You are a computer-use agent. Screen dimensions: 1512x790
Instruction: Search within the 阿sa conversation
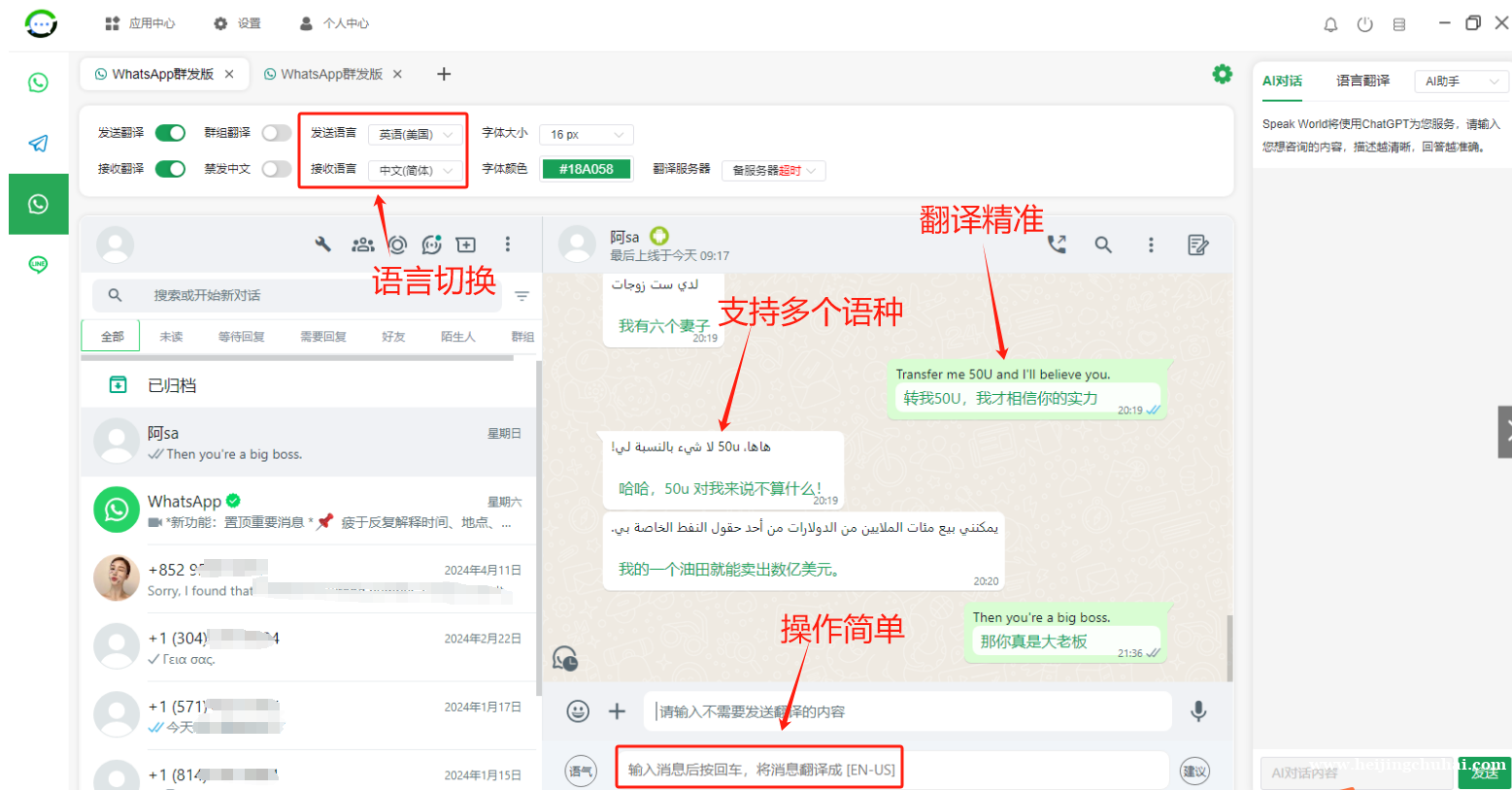[1103, 245]
